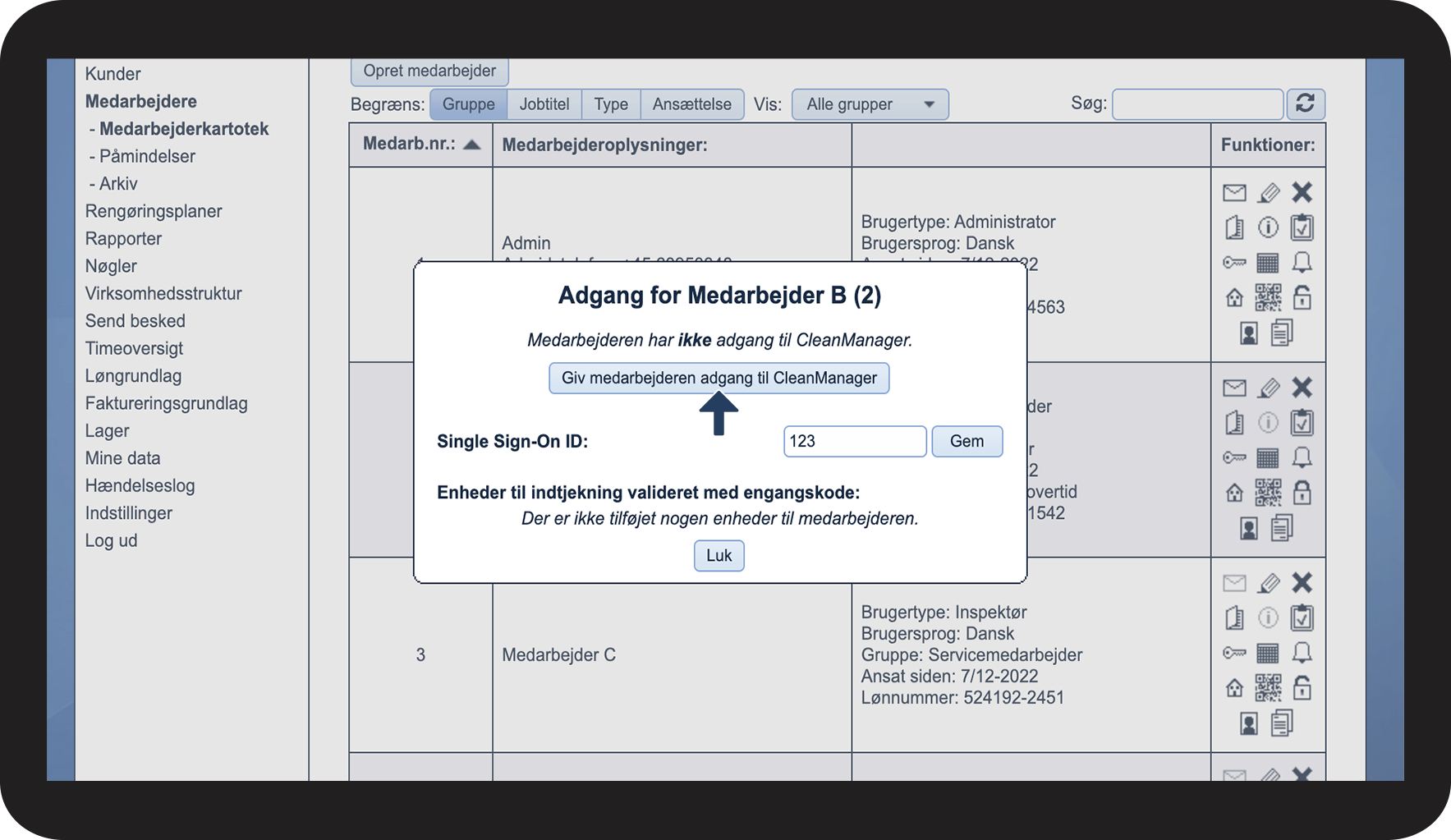Click pencil edit icon for Medarbejder C

click(1269, 583)
